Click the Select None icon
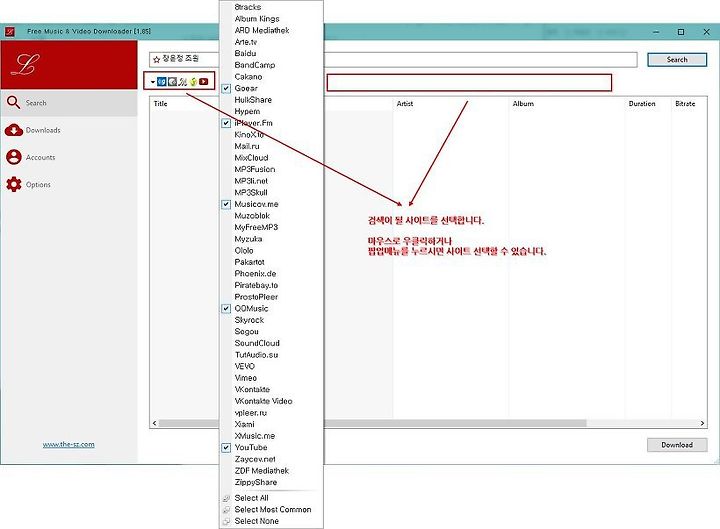Image resolution: width=720 pixels, height=529 pixels. [226, 521]
